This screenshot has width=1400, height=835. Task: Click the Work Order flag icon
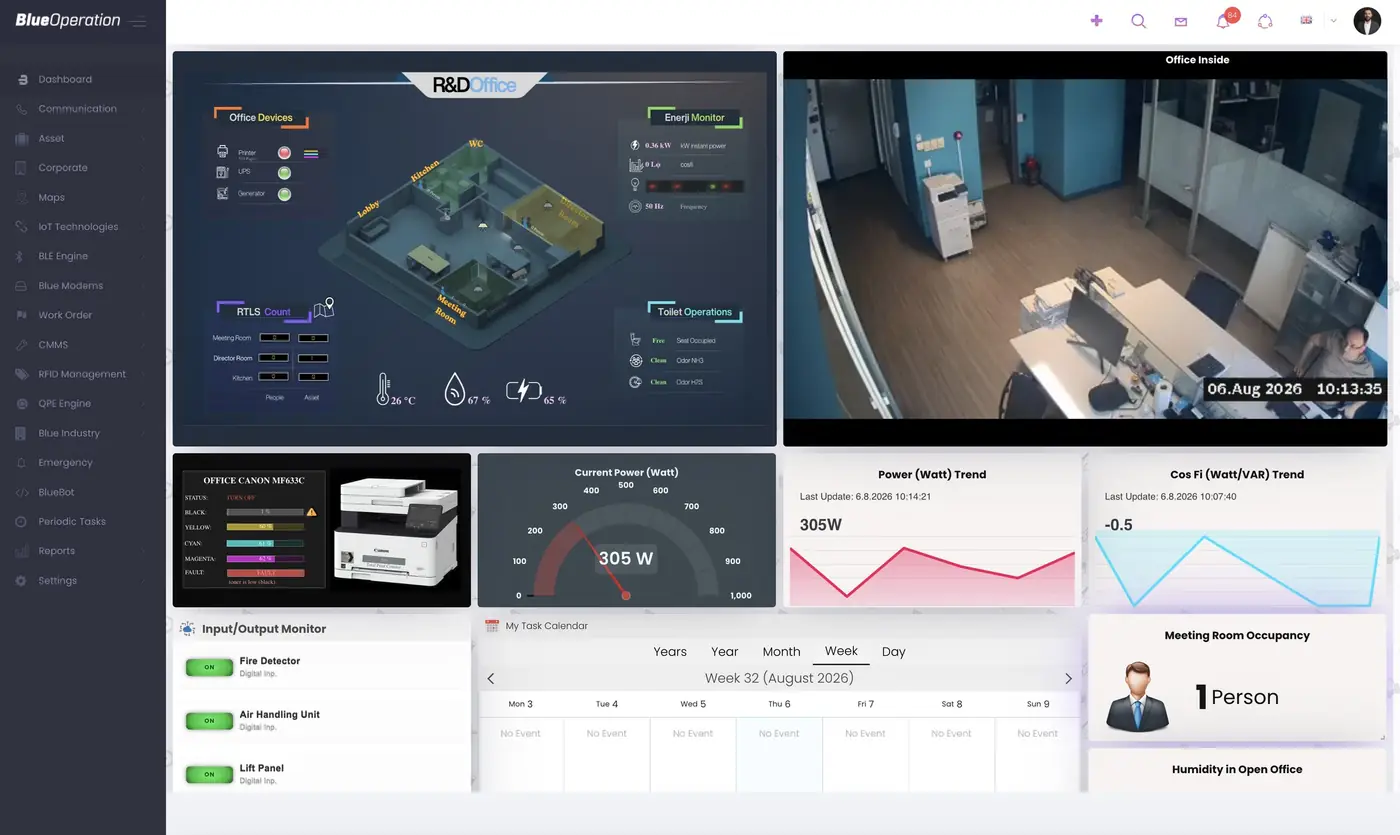coord(20,315)
